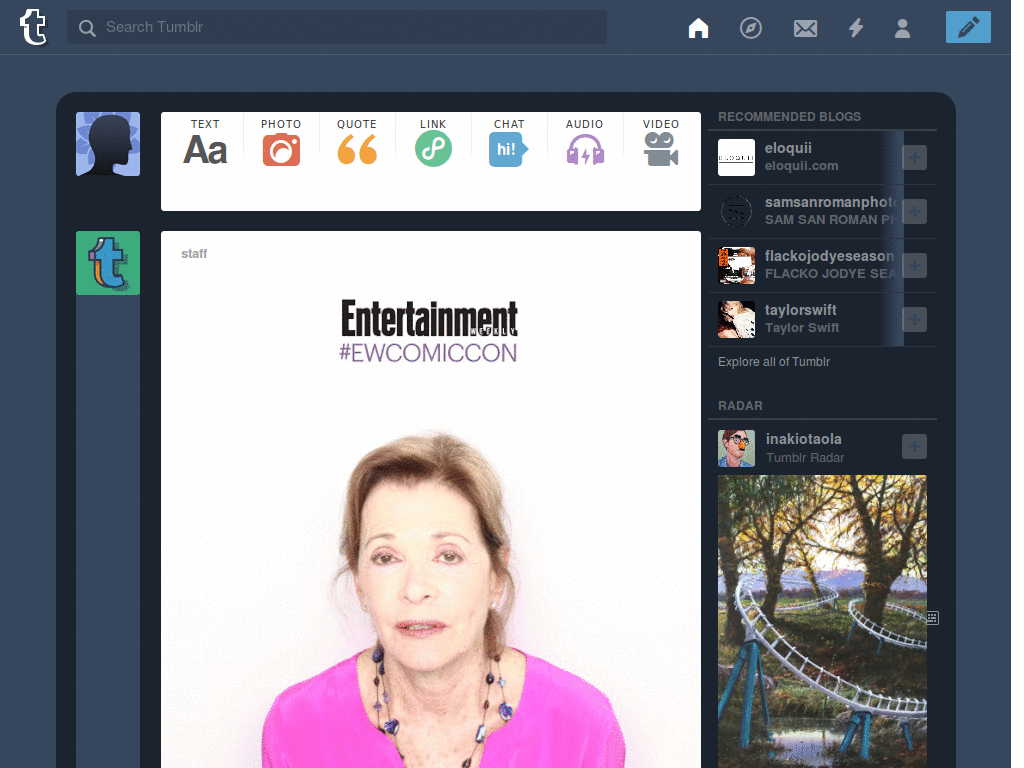The height and width of the screenshot is (768, 1024).
Task: Follow samsanromanphoto with plus button
Action: (914, 212)
